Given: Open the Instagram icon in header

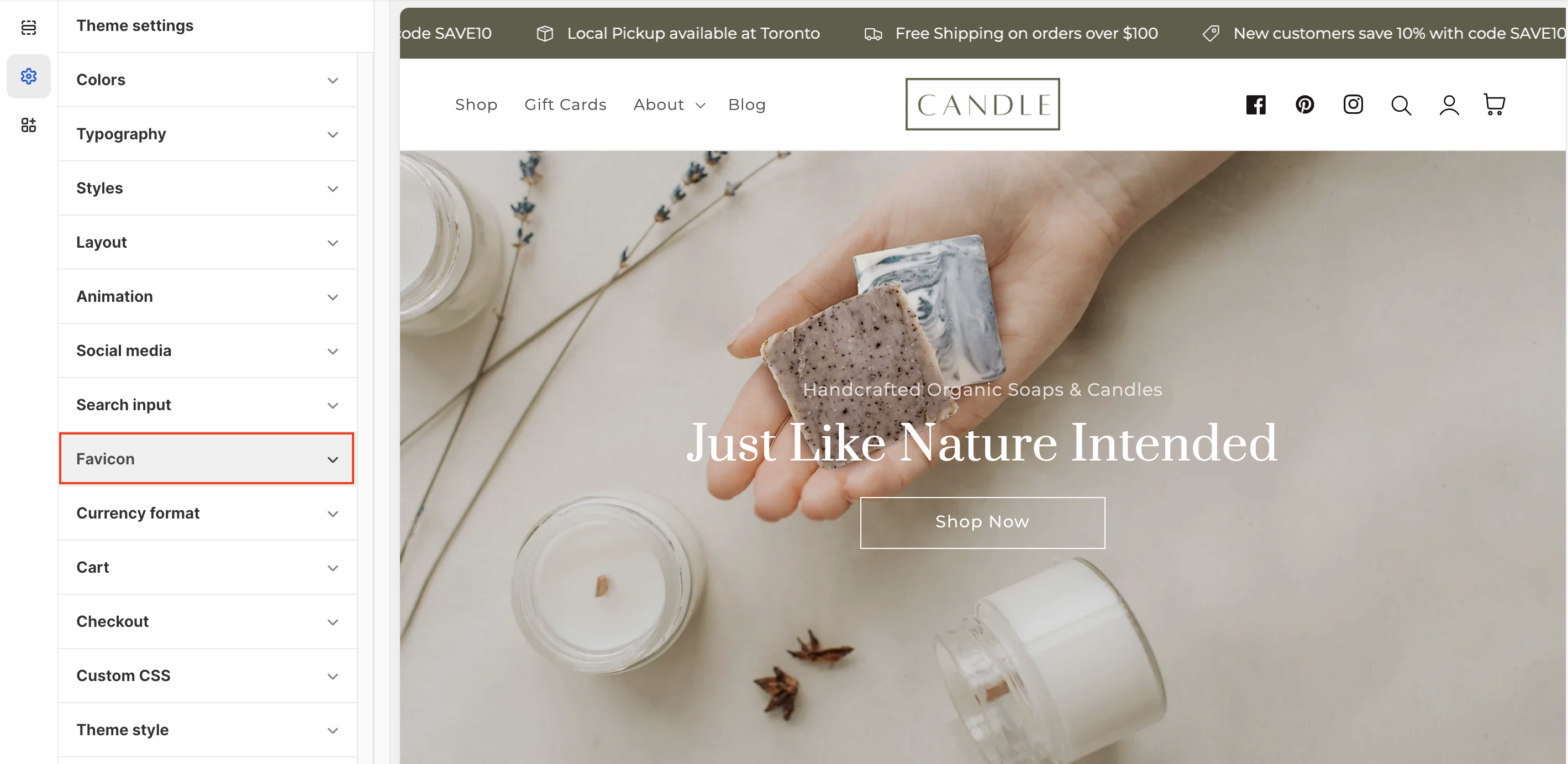Looking at the screenshot, I should coord(1353,105).
